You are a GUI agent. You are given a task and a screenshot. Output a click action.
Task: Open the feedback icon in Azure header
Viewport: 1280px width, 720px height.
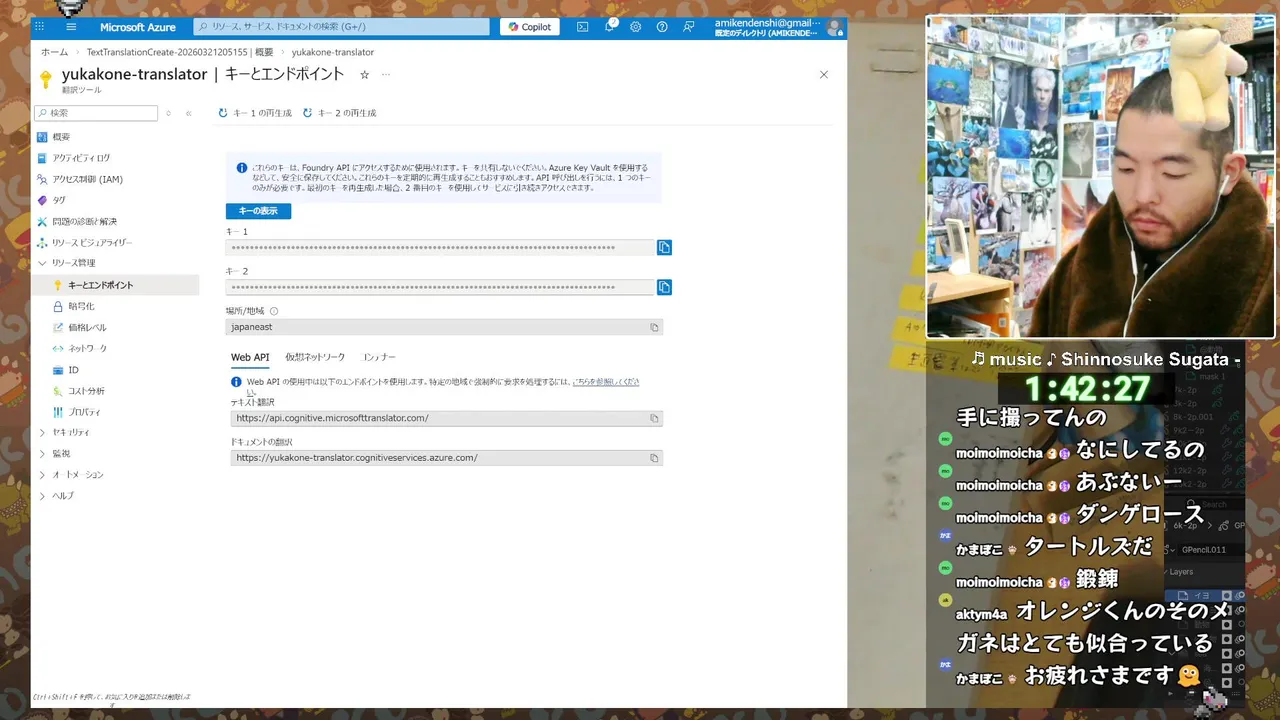[x=688, y=27]
